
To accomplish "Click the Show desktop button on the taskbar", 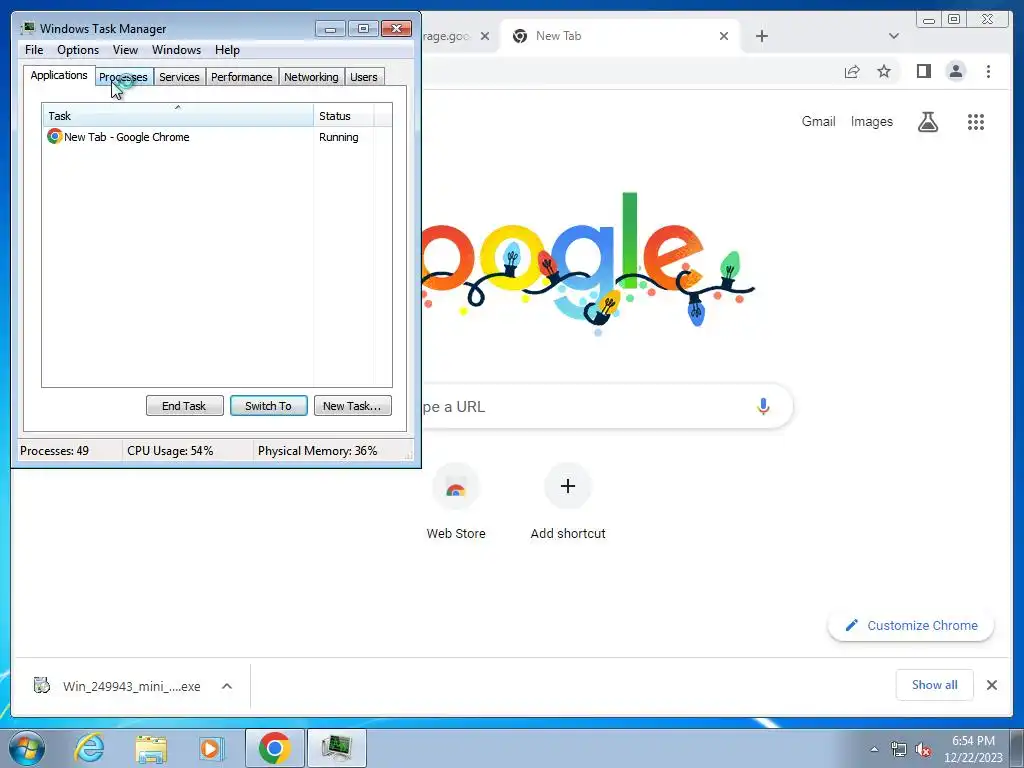I will pyautogui.click(x=1017, y=749).
